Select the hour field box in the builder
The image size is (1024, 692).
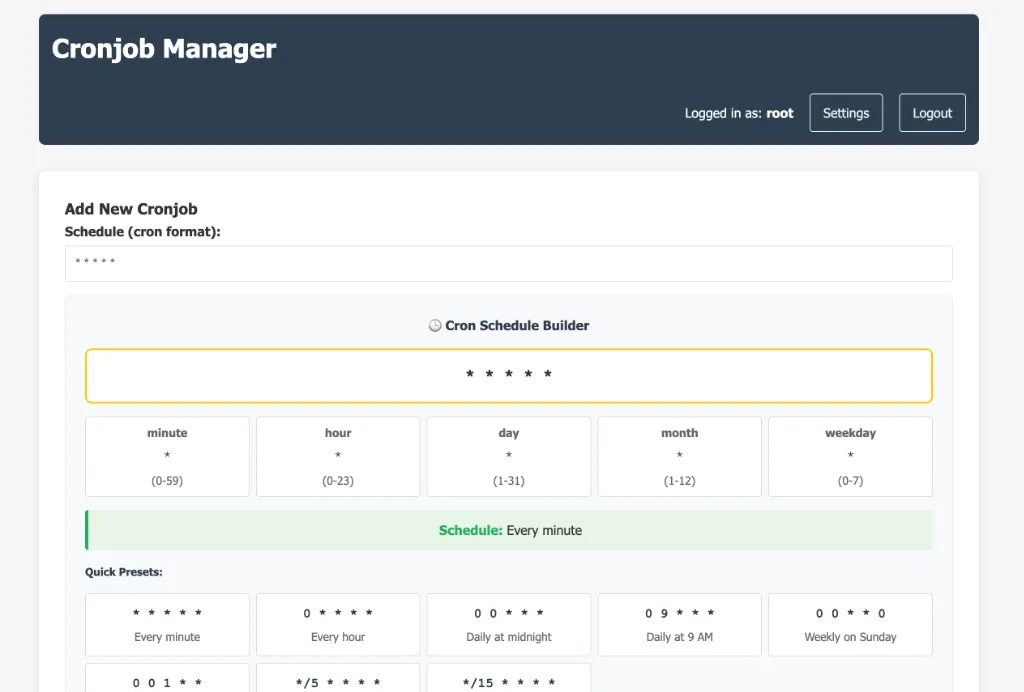pyautogui.click(x=337, y=456)
